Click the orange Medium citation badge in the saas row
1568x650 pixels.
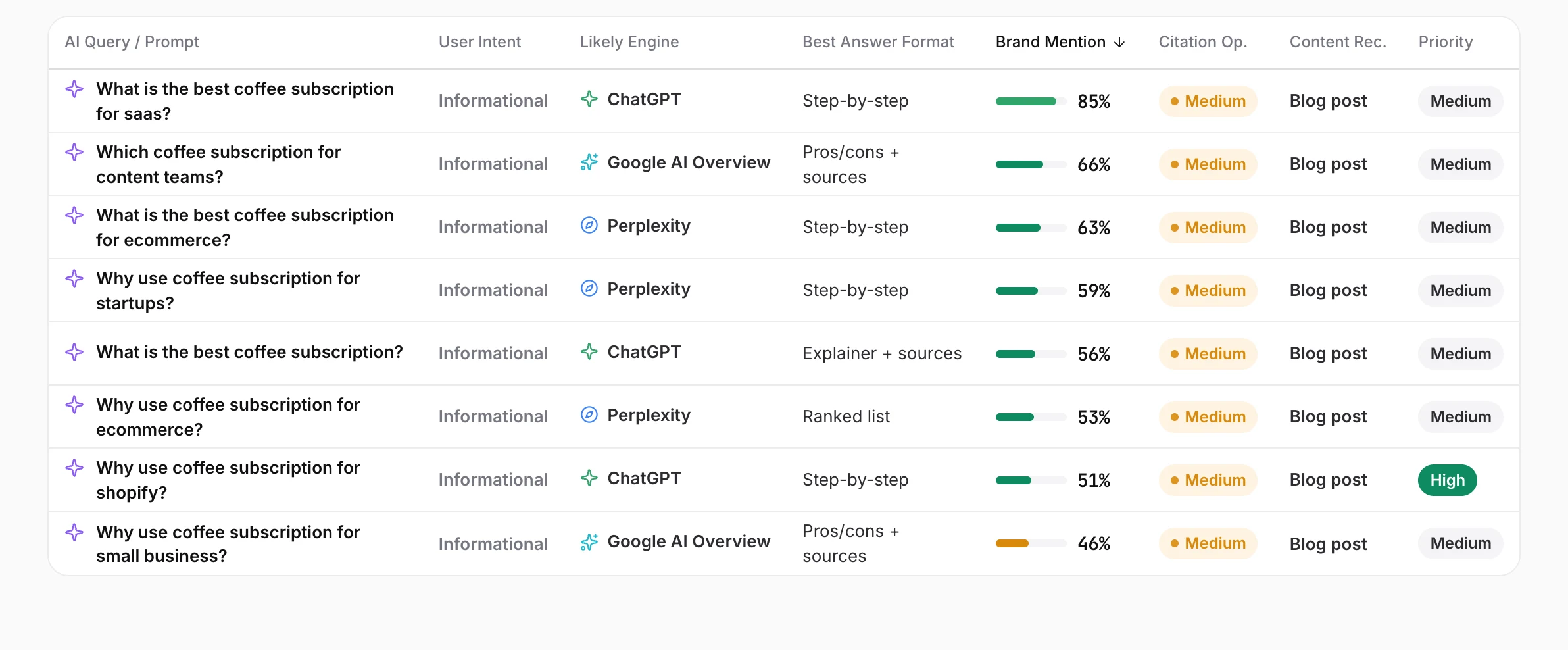pyautogui.click(x=1208, y=101)
